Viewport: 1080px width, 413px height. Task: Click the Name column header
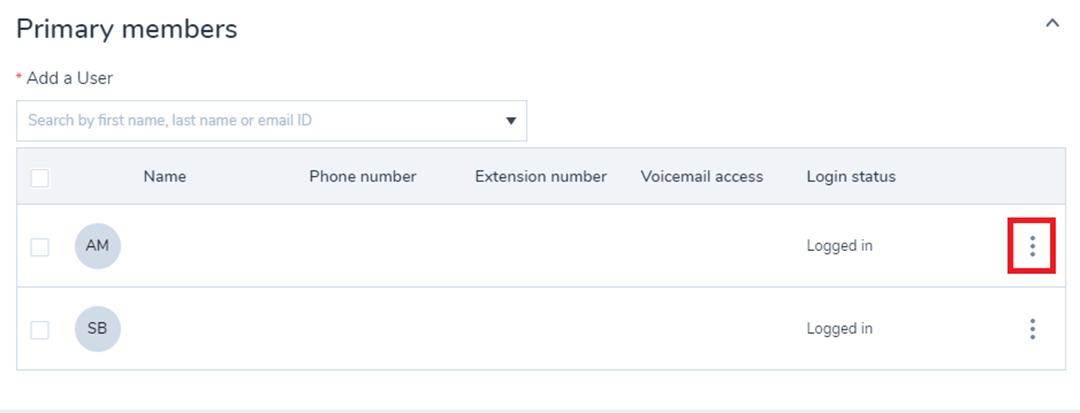point(165,177)
